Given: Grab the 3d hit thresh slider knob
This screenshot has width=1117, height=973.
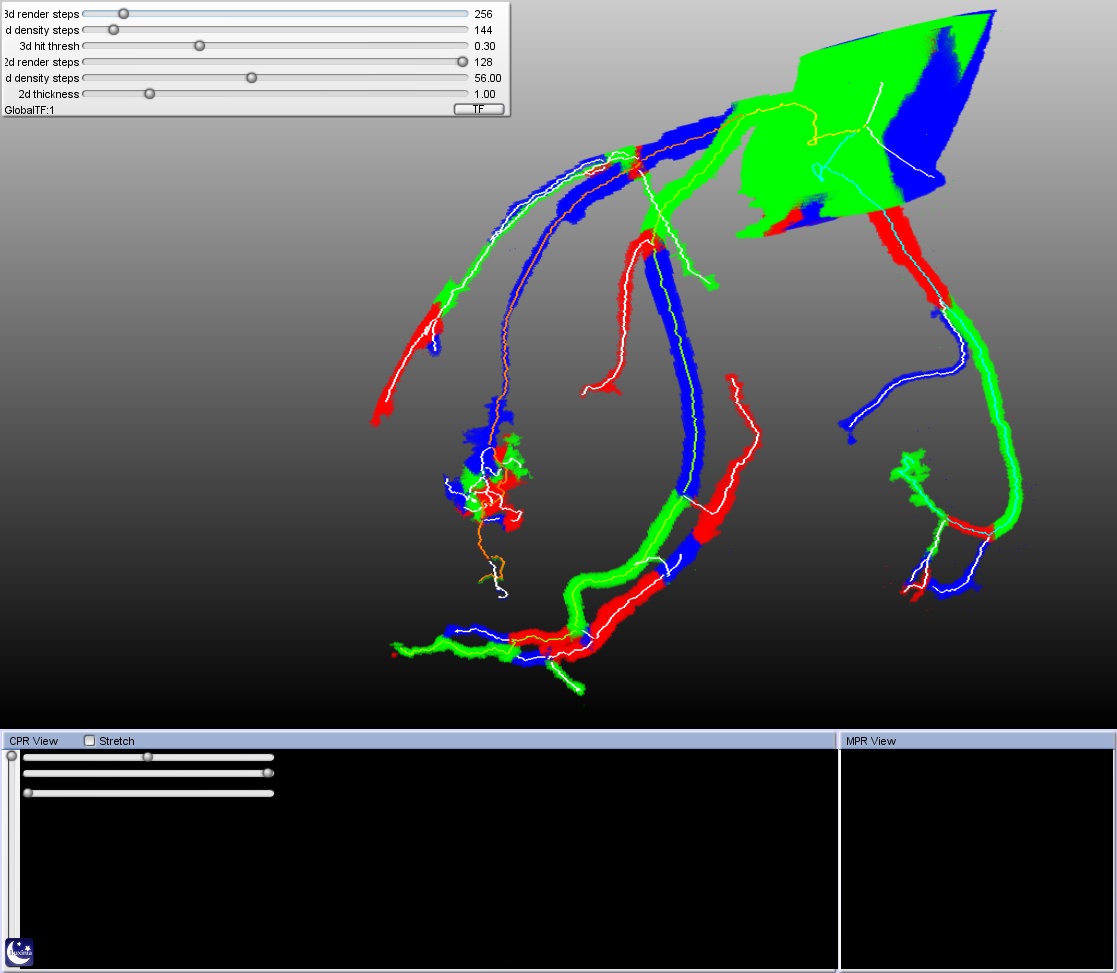Looking at the screenshot, I should coord(199,46).
